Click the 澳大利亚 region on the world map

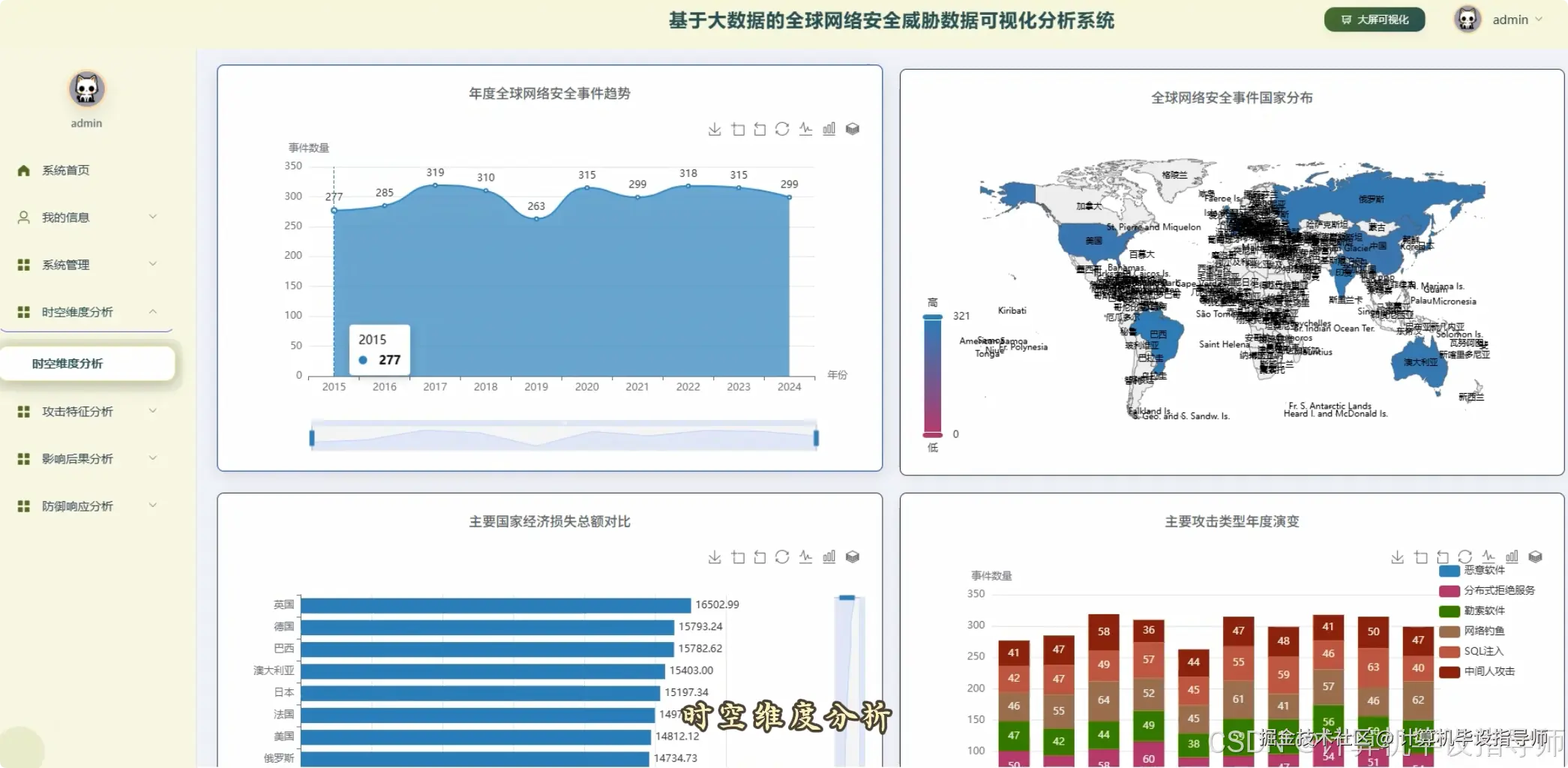tap(1420, 361)
